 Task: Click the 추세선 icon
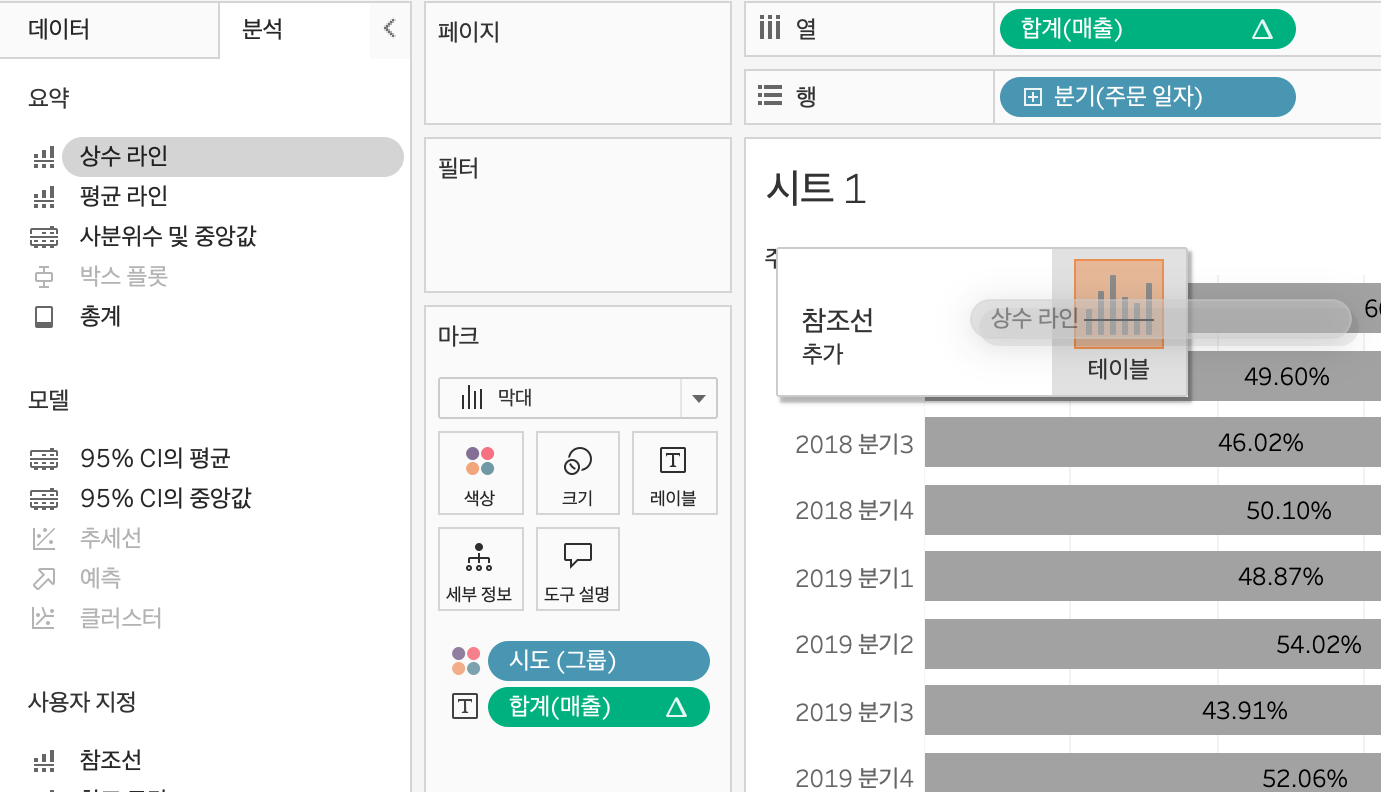tap(44, 539)
